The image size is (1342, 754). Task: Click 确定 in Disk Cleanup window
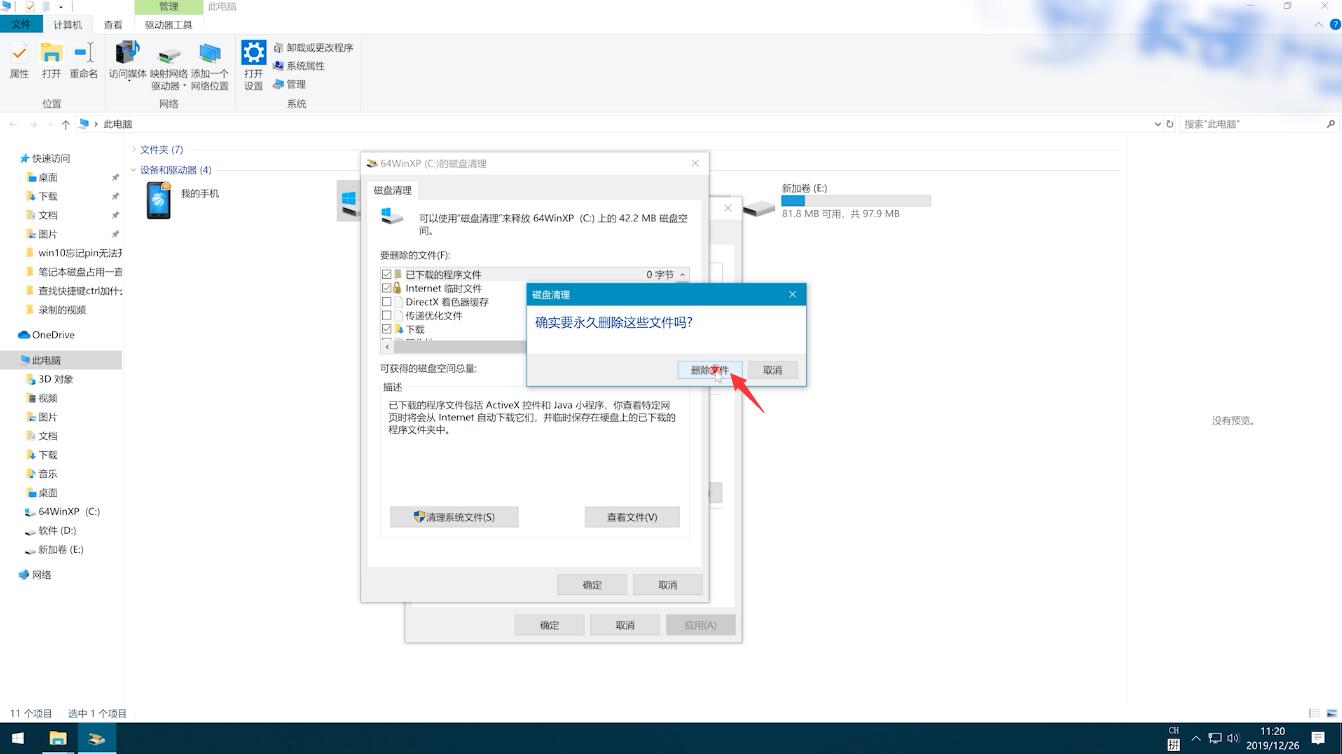593,585
